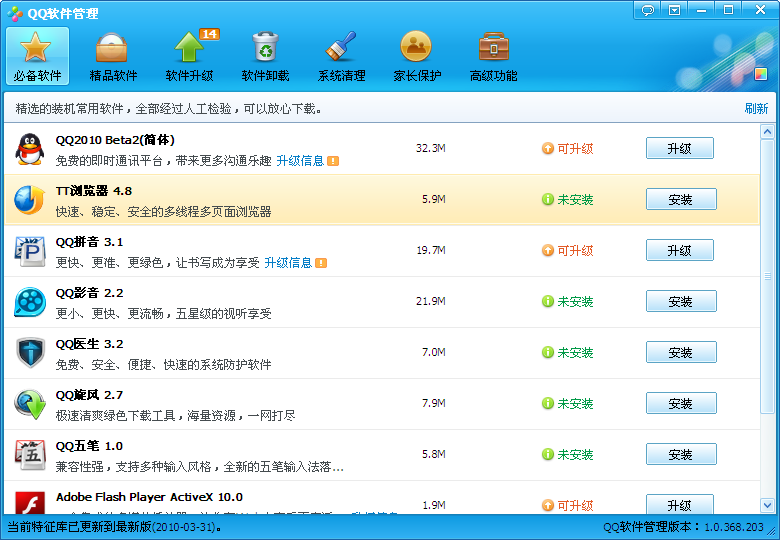Open the title bar dropdown menu icon
Viewport: 780px width, 540px height.
(675, 10)
